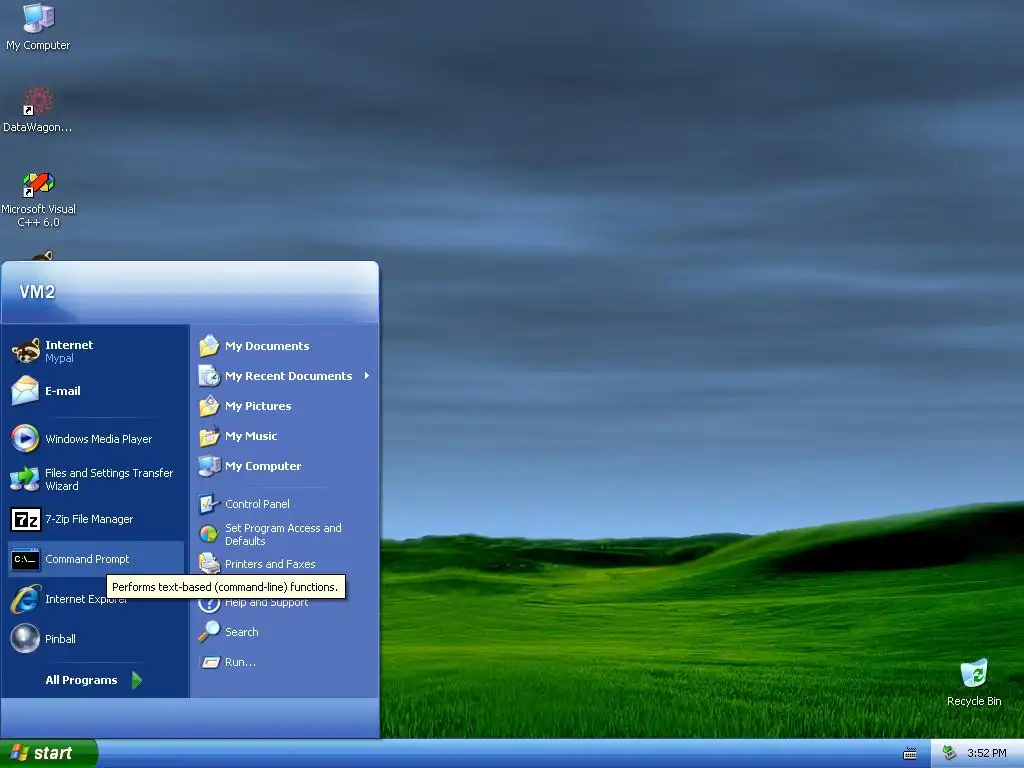Image resolution: width=1024 pixels, height=768 pixels.
Task: Open Control Panel label
Action: point(257,504)
